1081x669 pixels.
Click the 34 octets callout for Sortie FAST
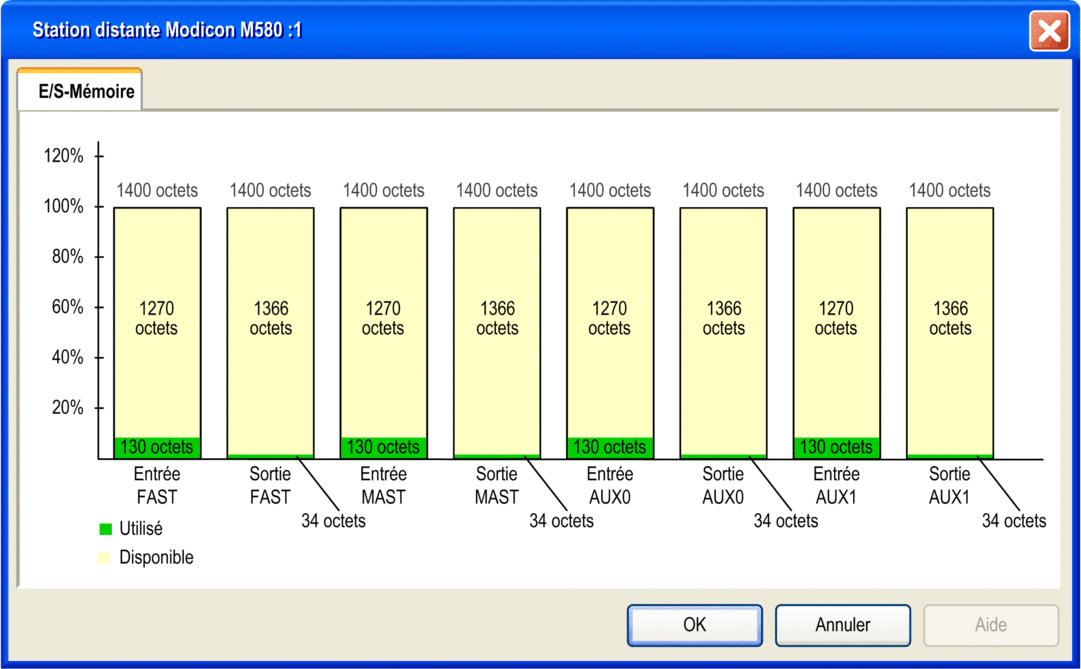pyautogui.click(x=334, y=521)
